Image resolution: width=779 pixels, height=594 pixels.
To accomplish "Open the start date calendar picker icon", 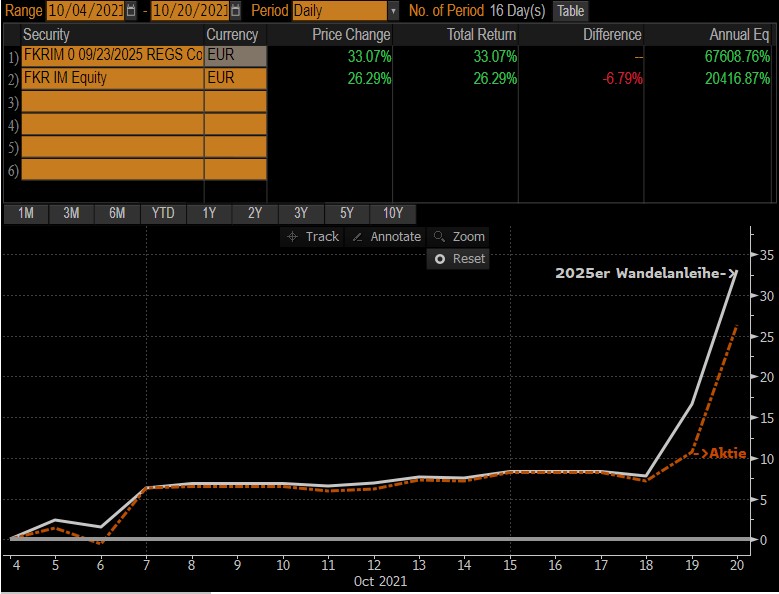I will pos(131,10).
